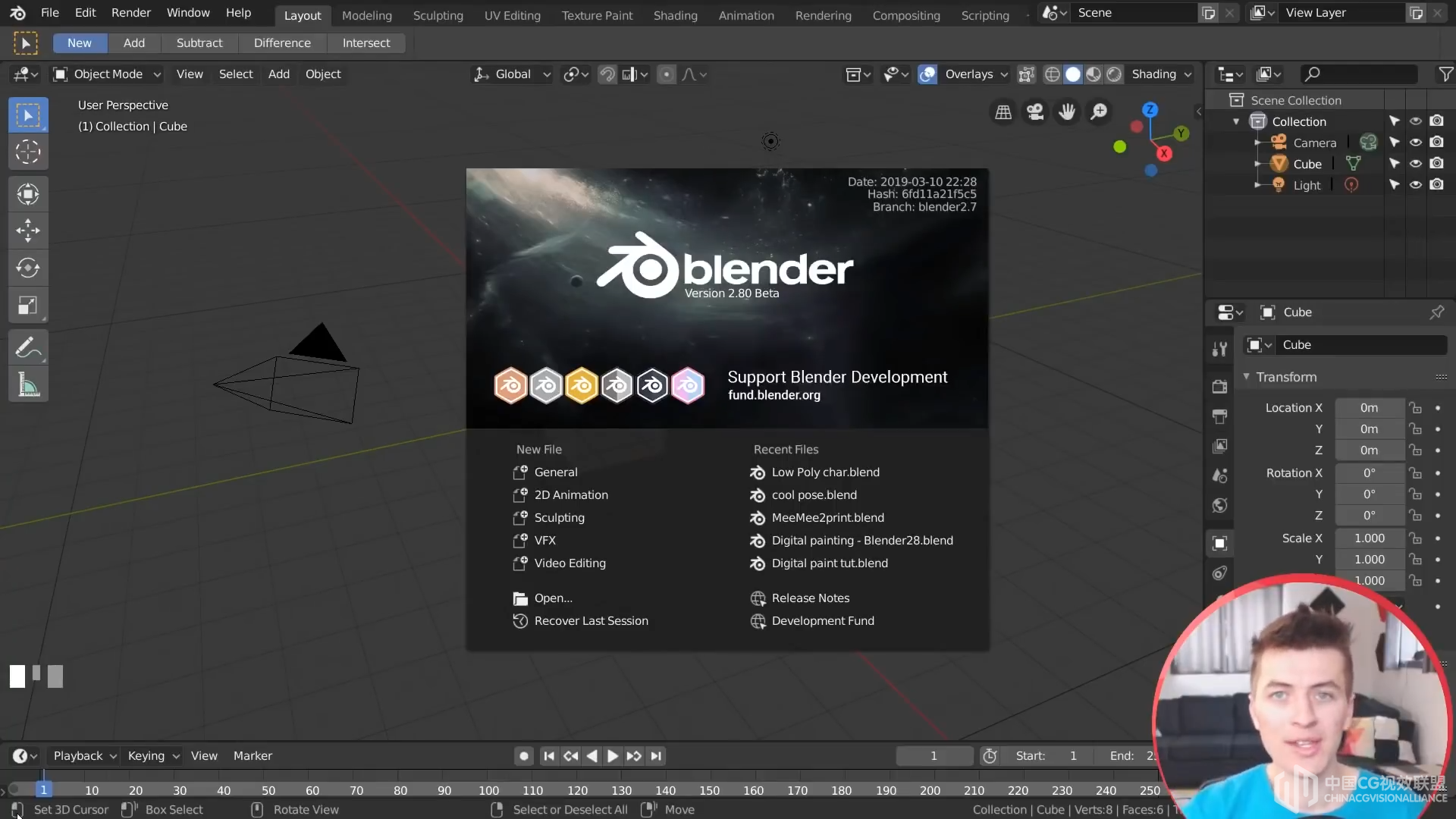The image size is (1456, 819).
Task: Open the View Layer properties tab
Action: click(x=1219, y=446)
